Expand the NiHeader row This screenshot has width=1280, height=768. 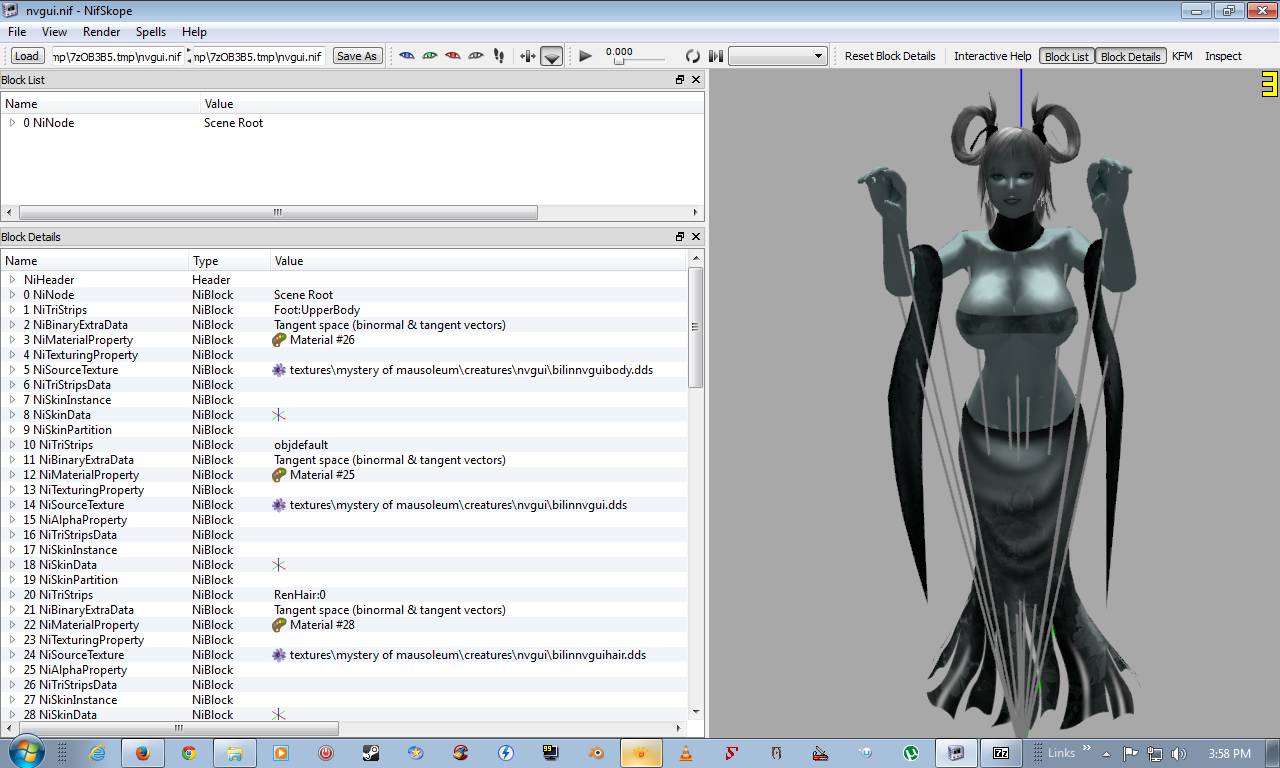point(12,280)
